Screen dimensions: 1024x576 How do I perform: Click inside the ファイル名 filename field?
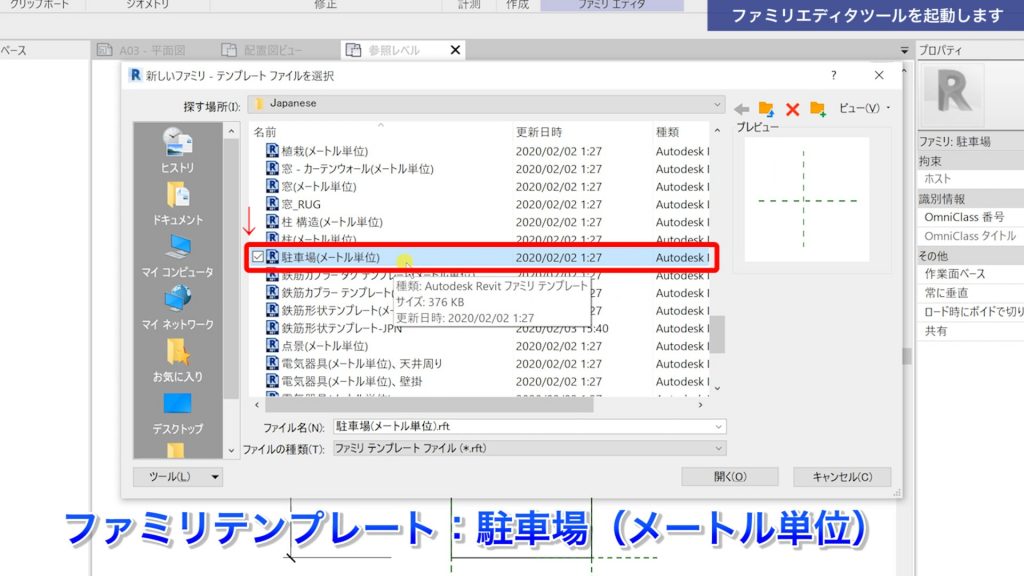(x=500, y=428)
